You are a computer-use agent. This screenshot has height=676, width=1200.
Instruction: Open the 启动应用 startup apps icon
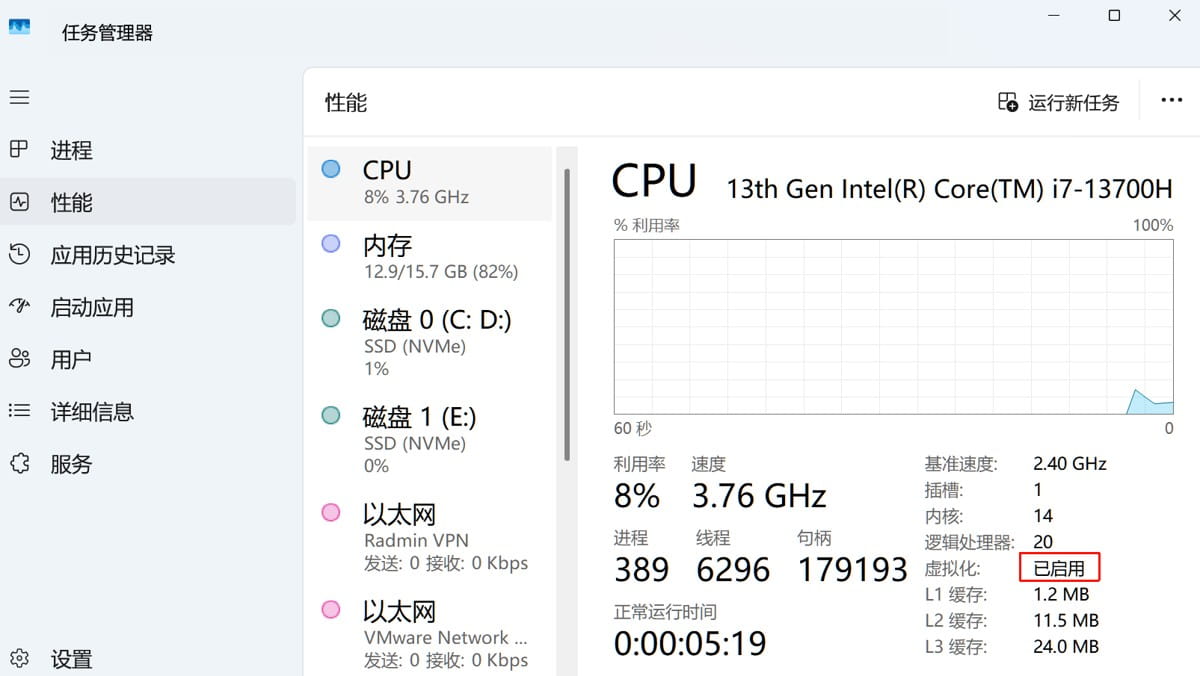click(20, 307)
